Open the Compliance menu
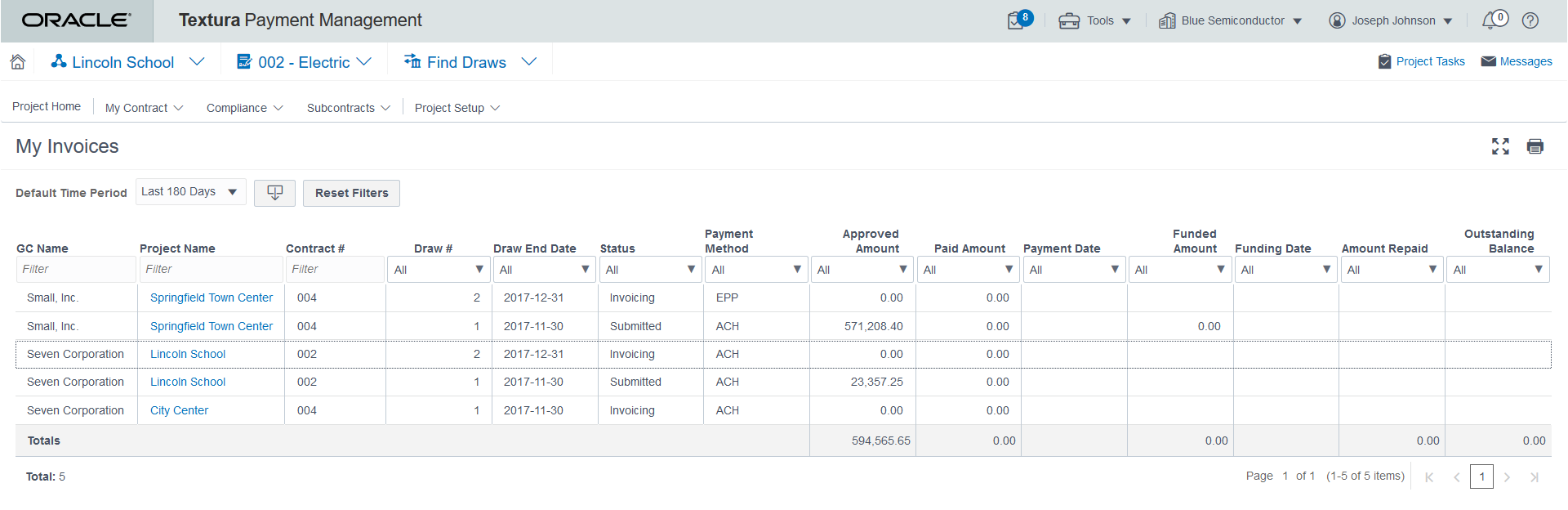Screen dimensions: 1568x510 [x=244, y=108]
